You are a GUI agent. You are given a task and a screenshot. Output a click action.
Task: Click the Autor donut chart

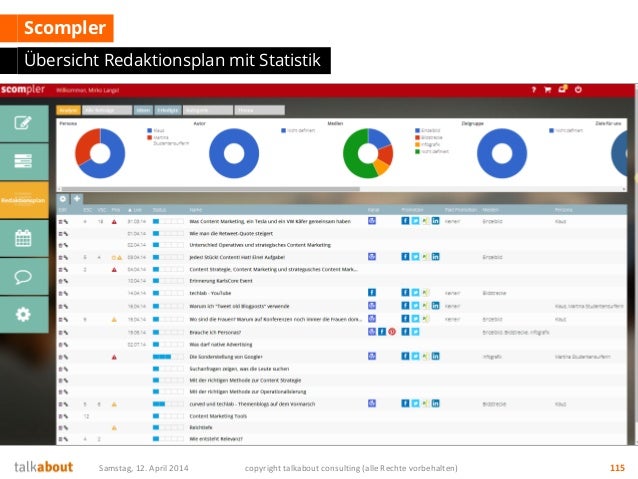pos(234,153)
